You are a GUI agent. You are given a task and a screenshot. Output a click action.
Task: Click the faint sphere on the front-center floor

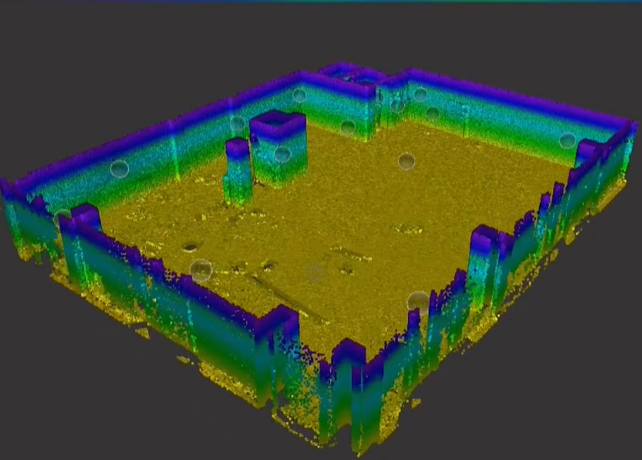pyautogui.click(x=317, y=271)
